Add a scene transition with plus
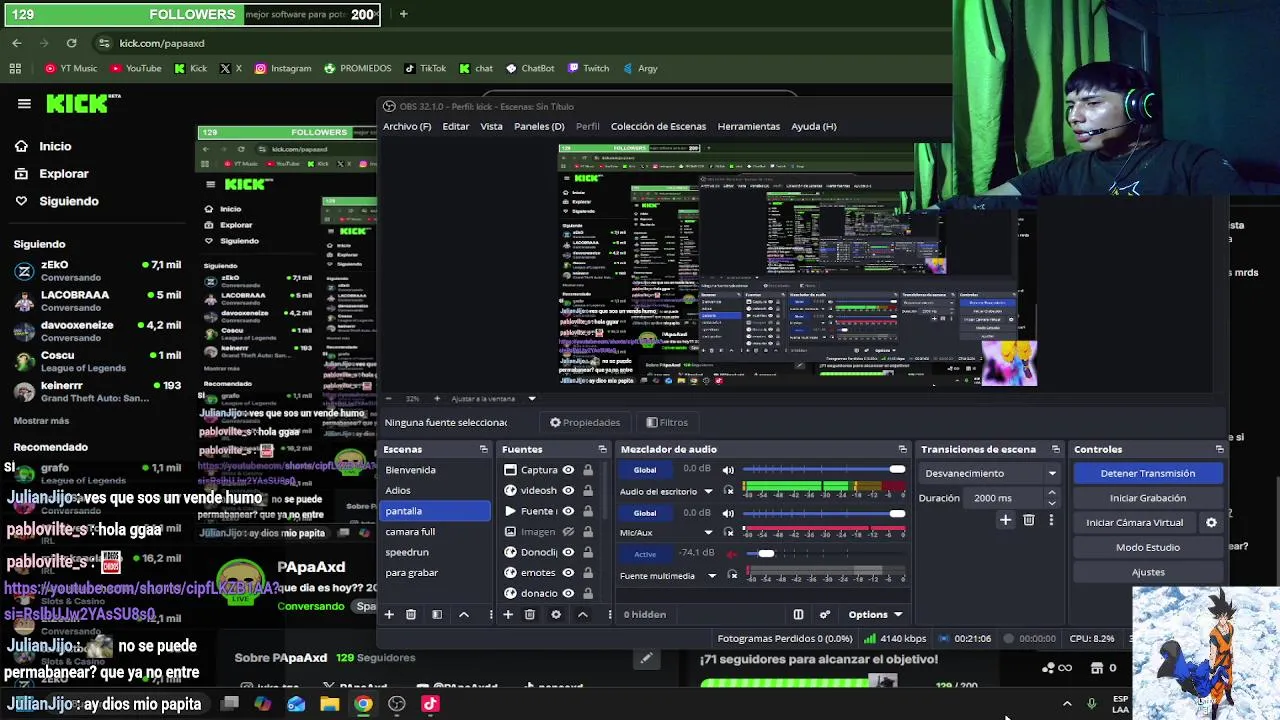Screen dimensions: 1280x720 point(1005,520)
